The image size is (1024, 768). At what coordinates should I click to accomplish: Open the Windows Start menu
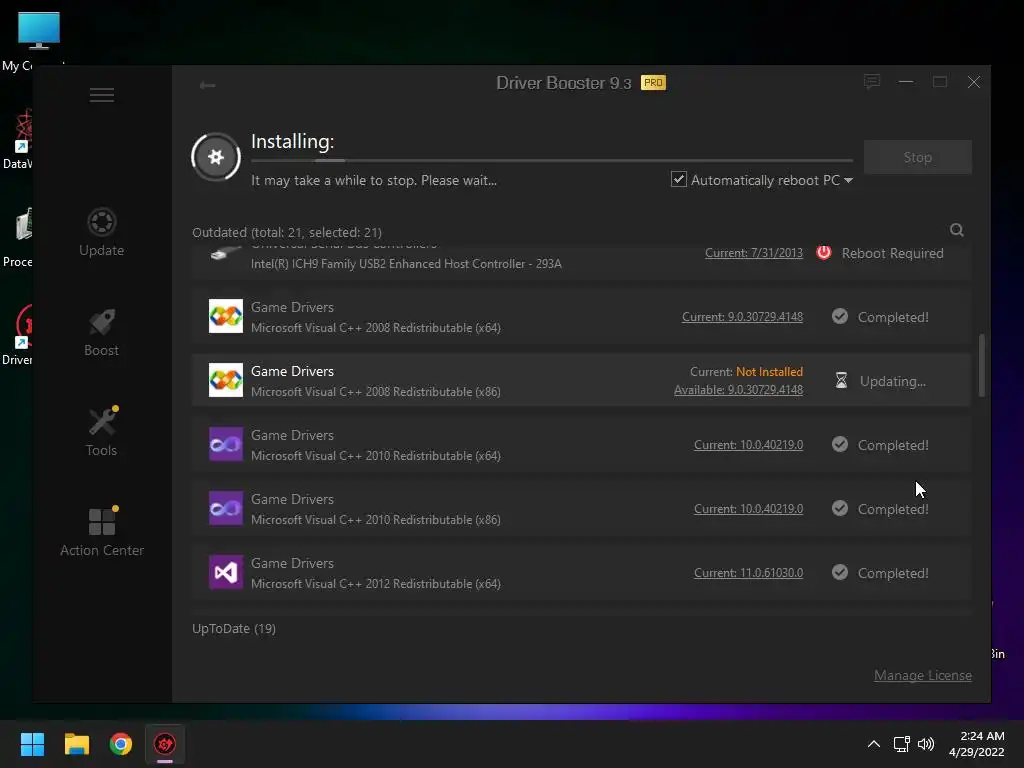pyautogui.click(x=32, y=744)
